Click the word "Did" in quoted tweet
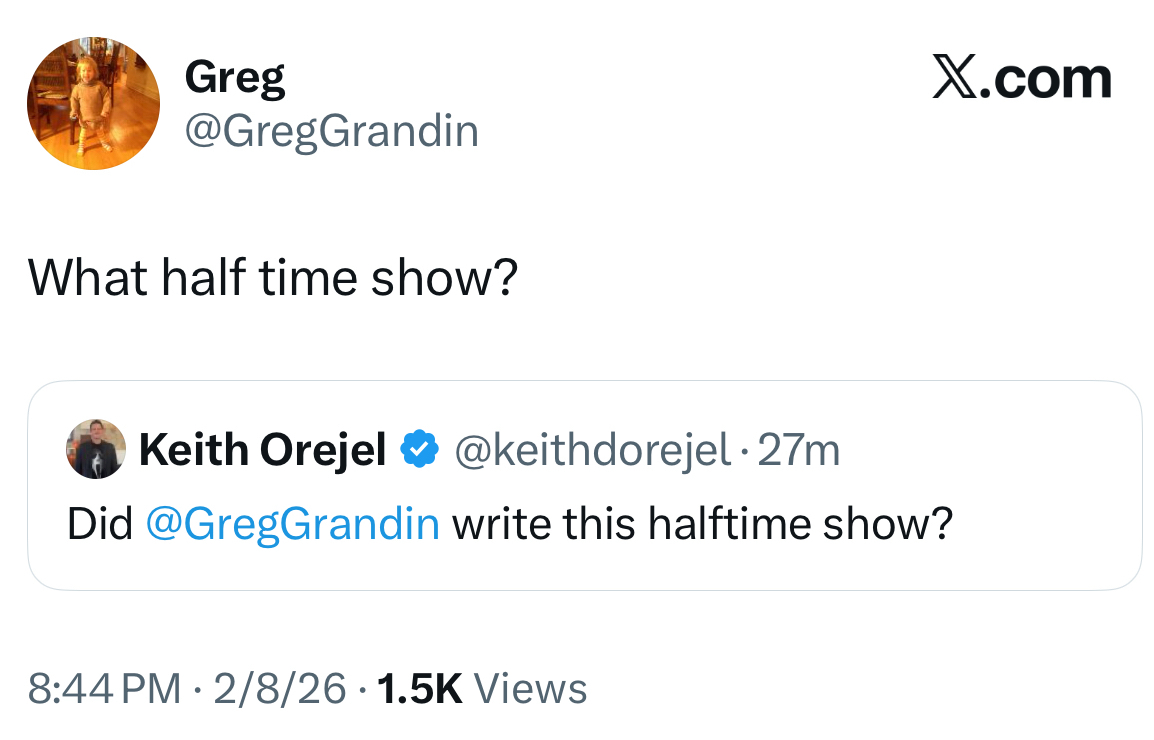This screenshot has height=740, width=1154. (x=100, y=523)
